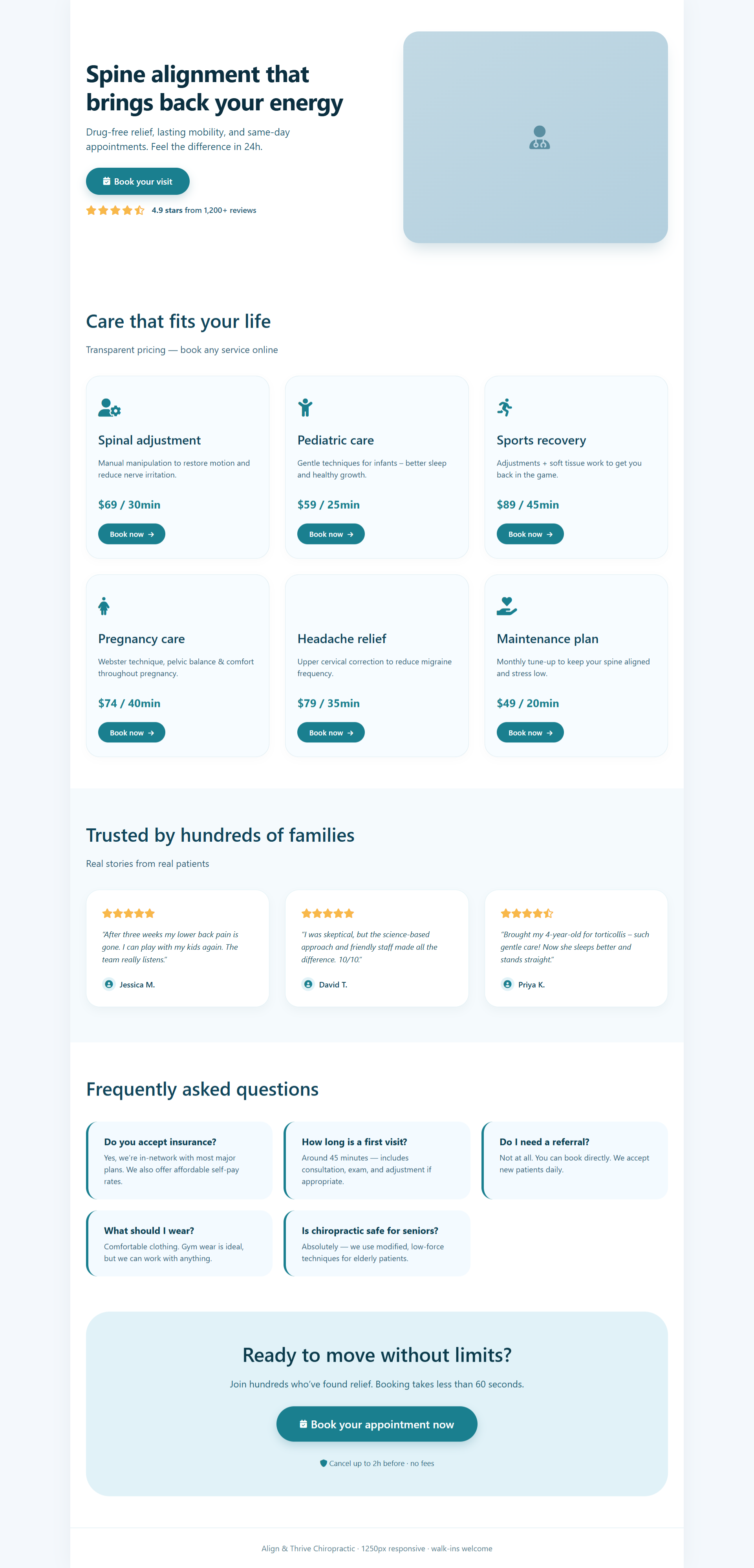
Task: Click the Spinal adjustment user-gear icon
Action: click(110, 408)
